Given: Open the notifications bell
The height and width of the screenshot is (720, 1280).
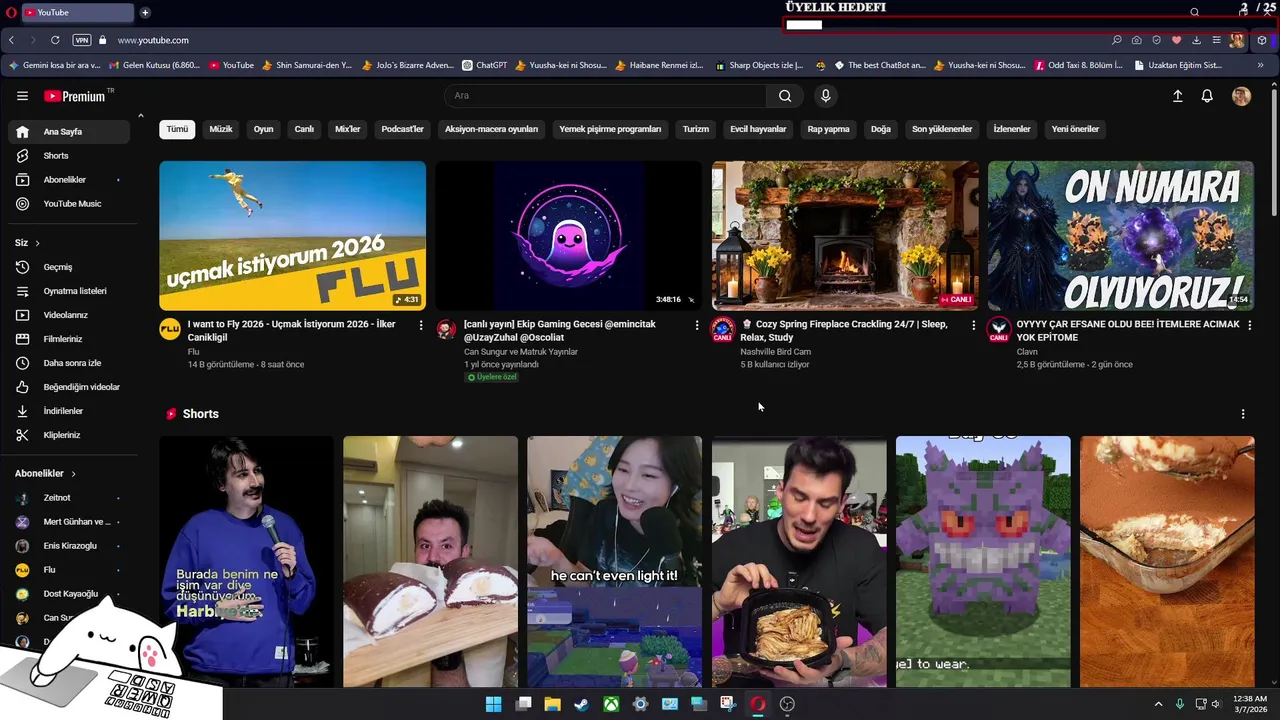Looking at the screenshot, I should 1207,96.
